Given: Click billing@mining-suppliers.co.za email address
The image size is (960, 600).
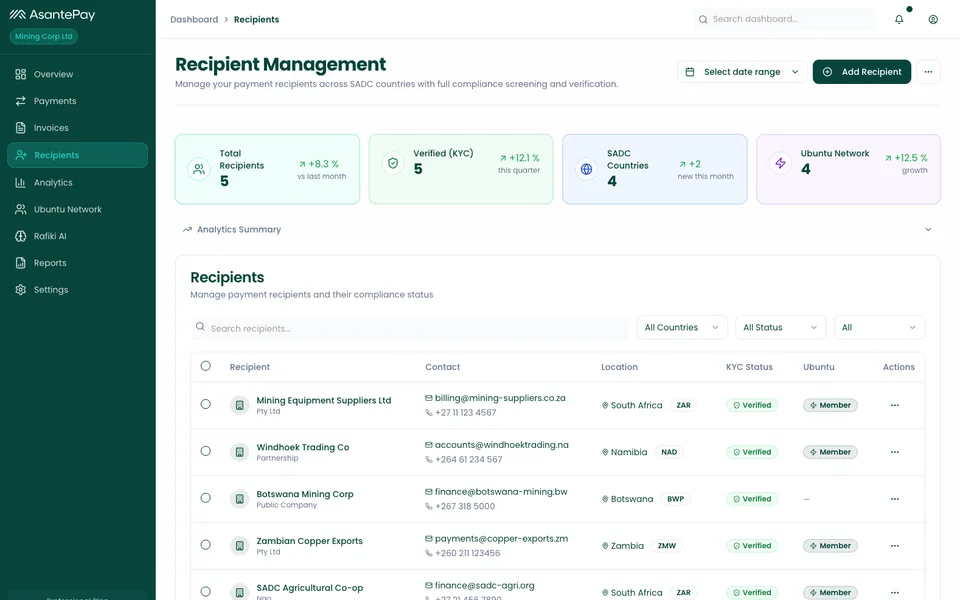Looking at the screenshot, I should pos(500,398).
